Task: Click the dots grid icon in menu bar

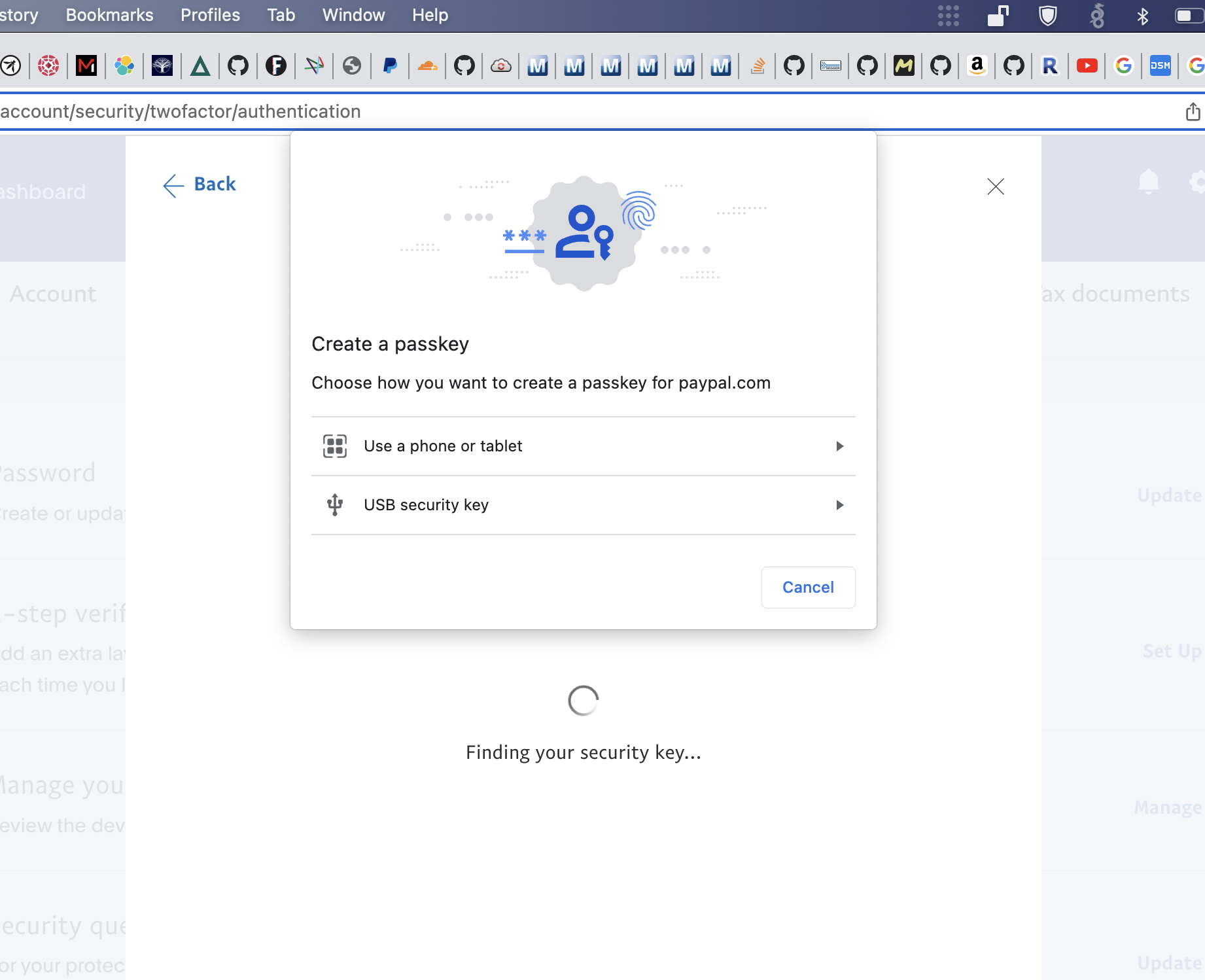Action: [x=948, y=16]
